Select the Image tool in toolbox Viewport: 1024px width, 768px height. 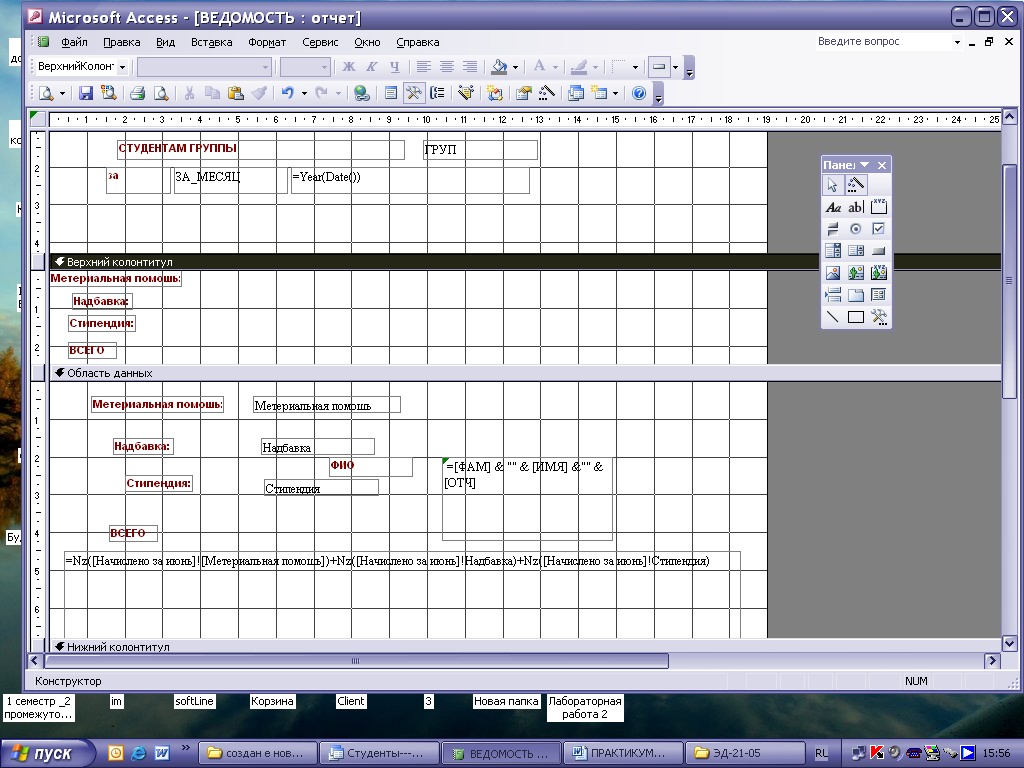833,273
